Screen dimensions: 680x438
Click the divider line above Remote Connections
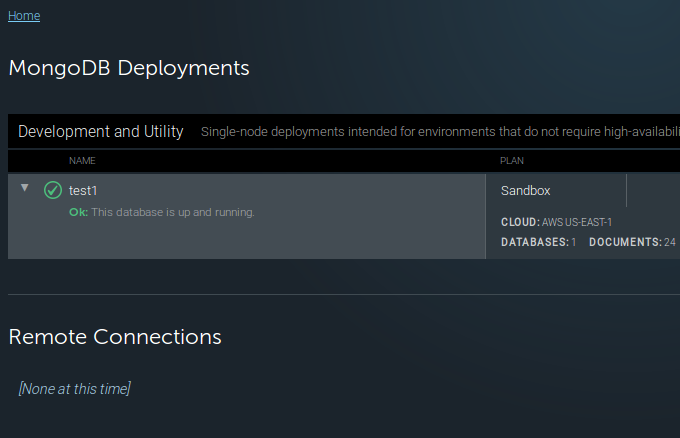click(340, 295)
